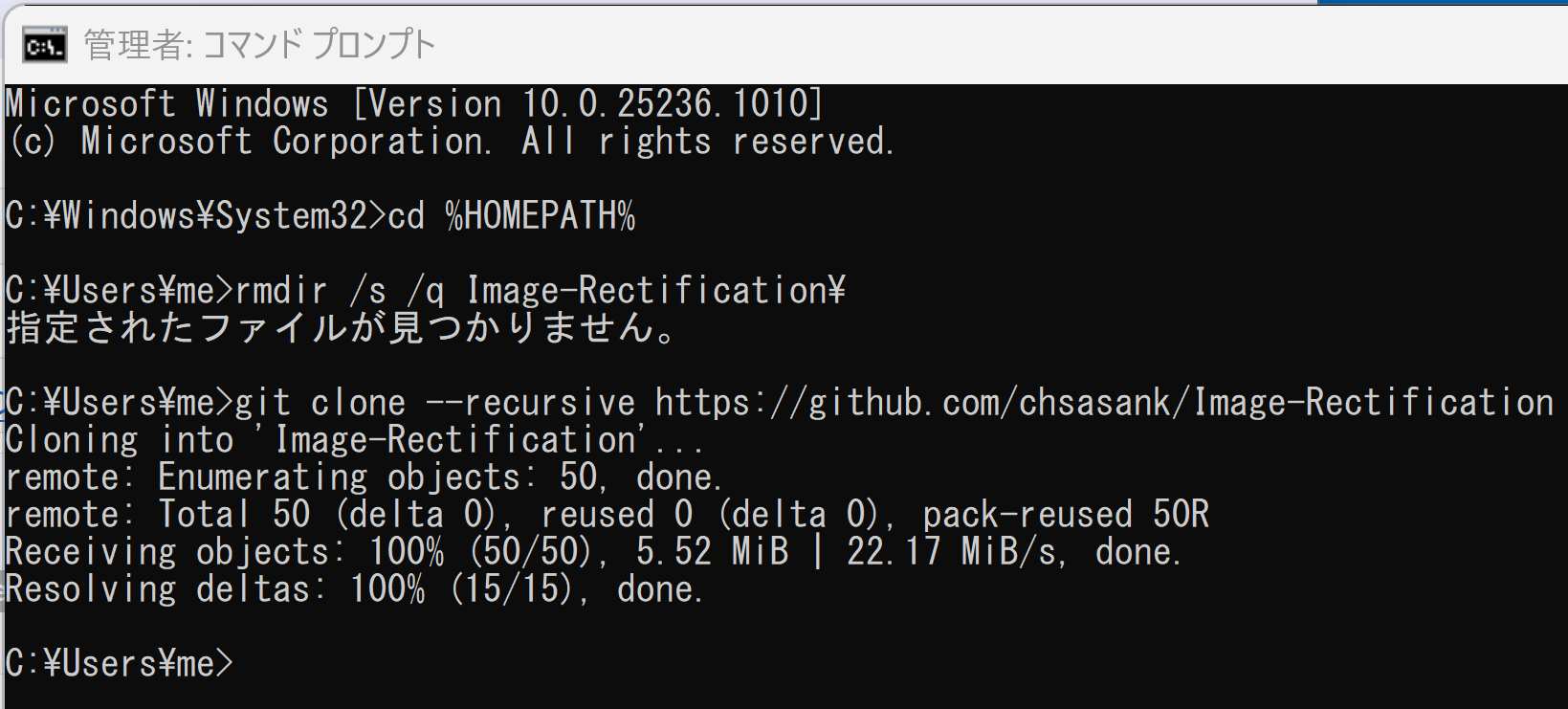Image resolution: width=1568 pixels, height=709 pixels.
Task: Click the Cloning into 'Image-Rectification' line
Action: (x=354, y=440)
